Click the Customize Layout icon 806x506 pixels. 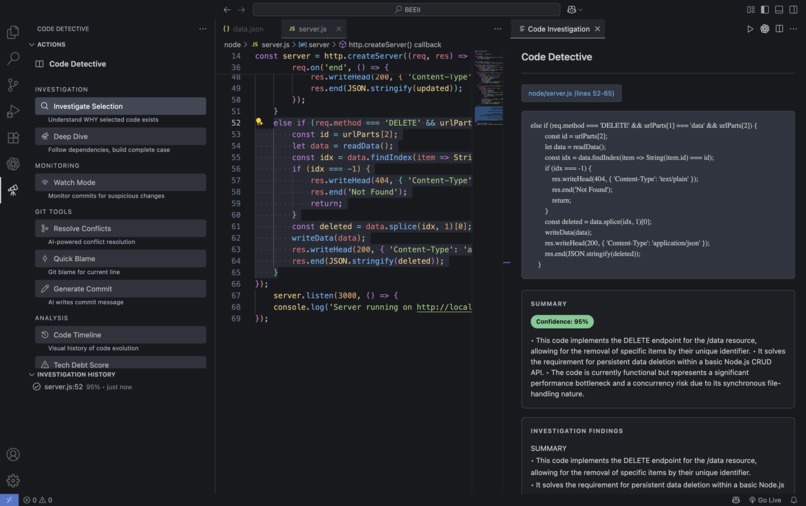[x=751, y=9]
